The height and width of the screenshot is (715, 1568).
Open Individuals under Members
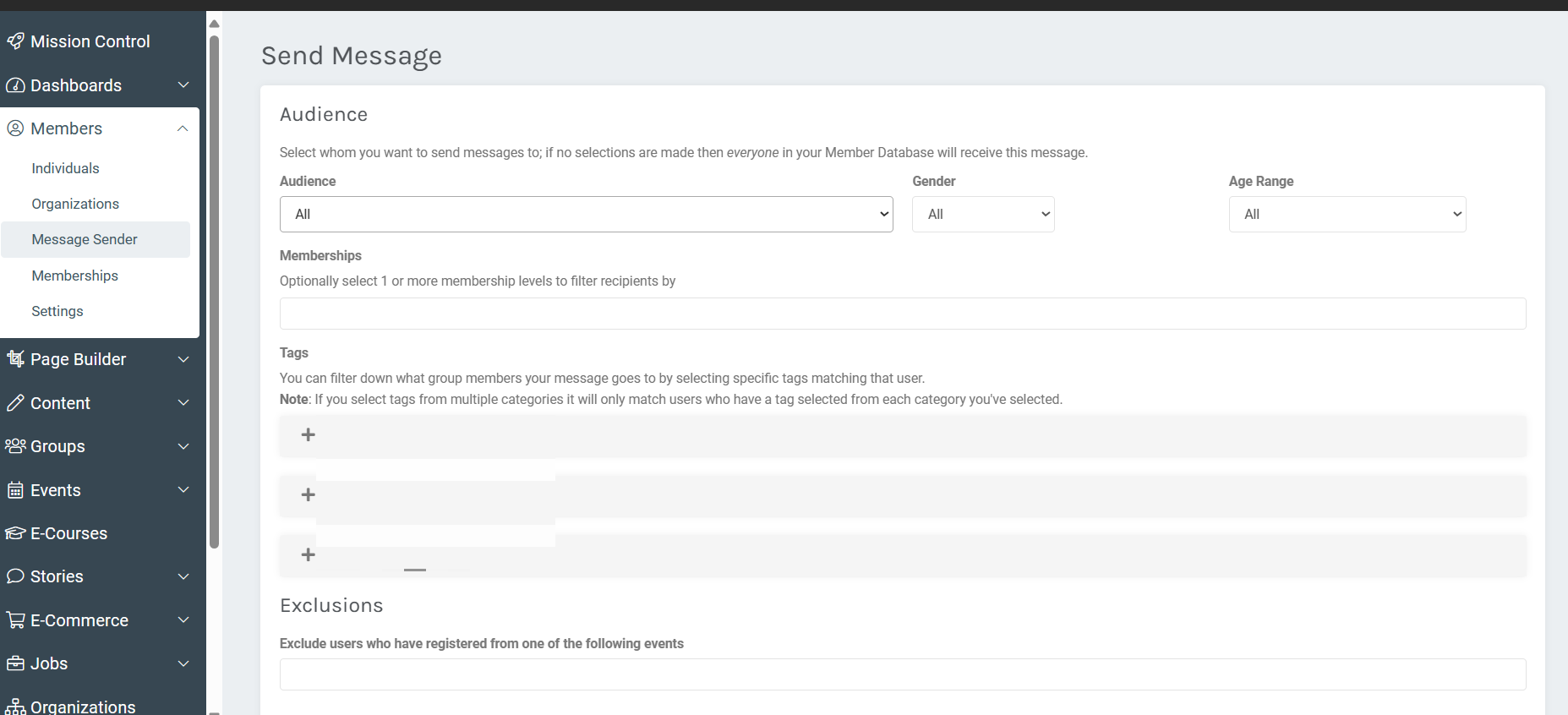coord(65,168)
